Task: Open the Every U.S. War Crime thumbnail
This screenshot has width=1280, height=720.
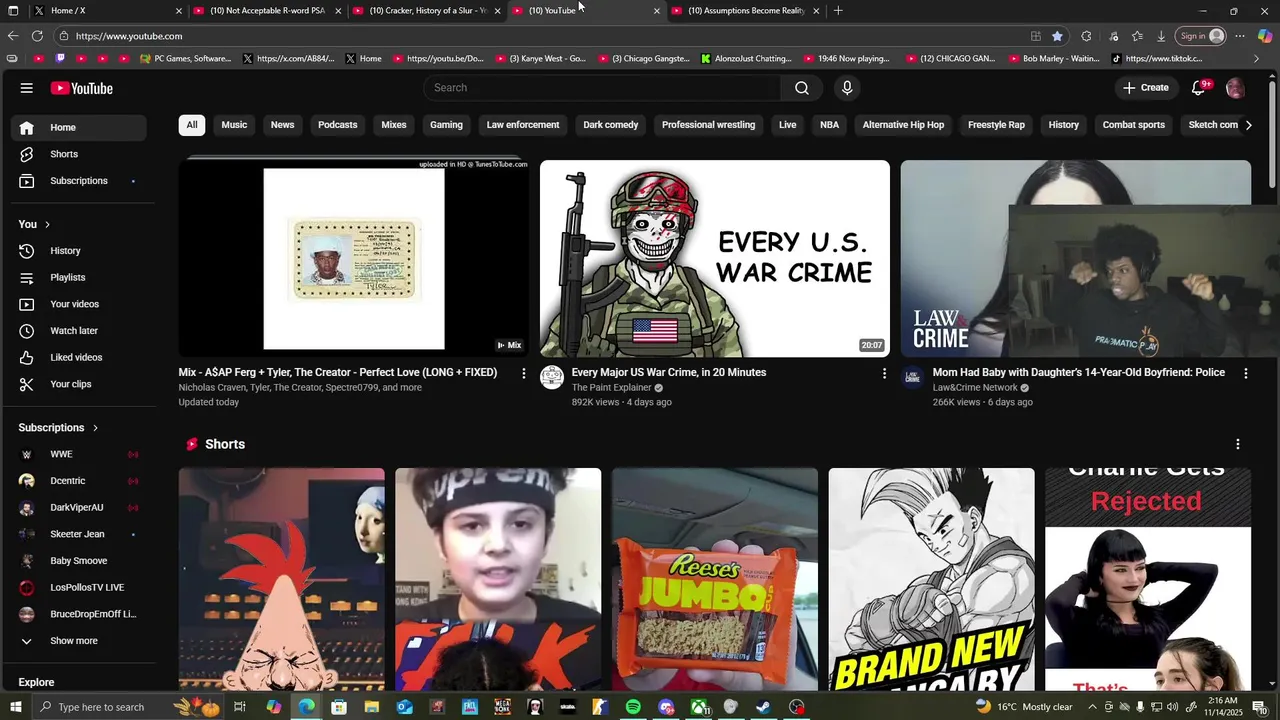Action: [714, 258]
